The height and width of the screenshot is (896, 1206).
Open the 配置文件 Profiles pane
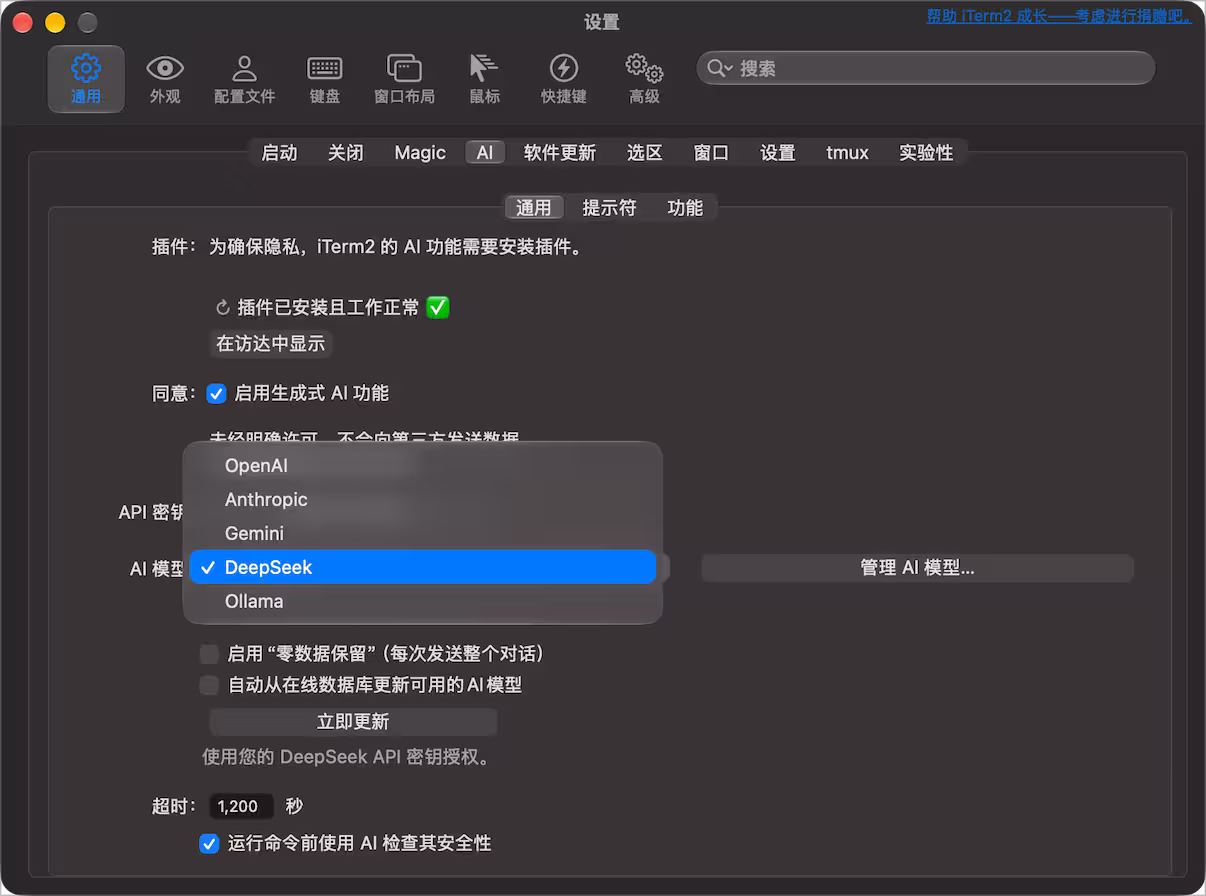(x=244, y=79)
